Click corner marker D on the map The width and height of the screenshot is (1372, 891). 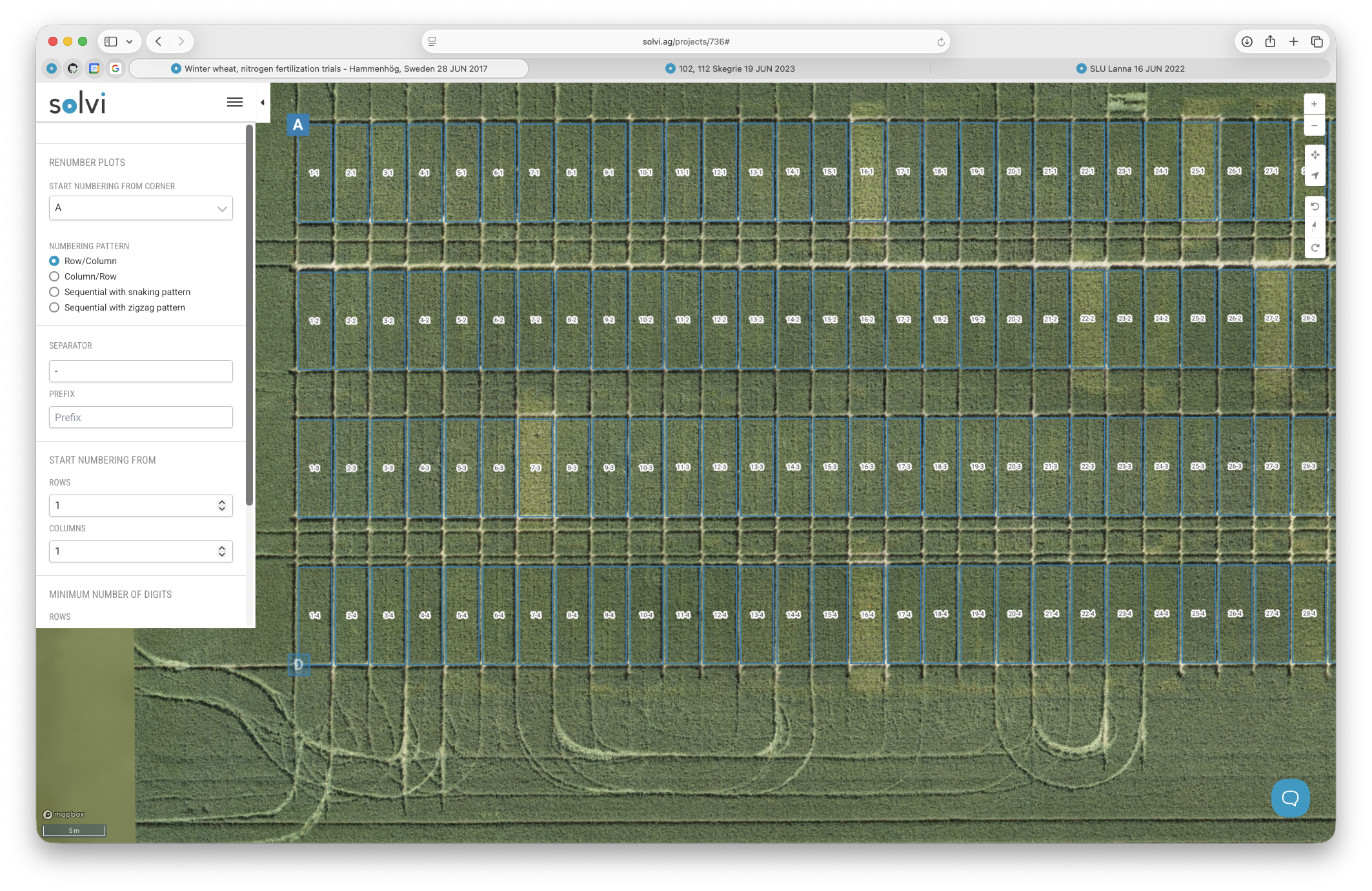point(298,664)
